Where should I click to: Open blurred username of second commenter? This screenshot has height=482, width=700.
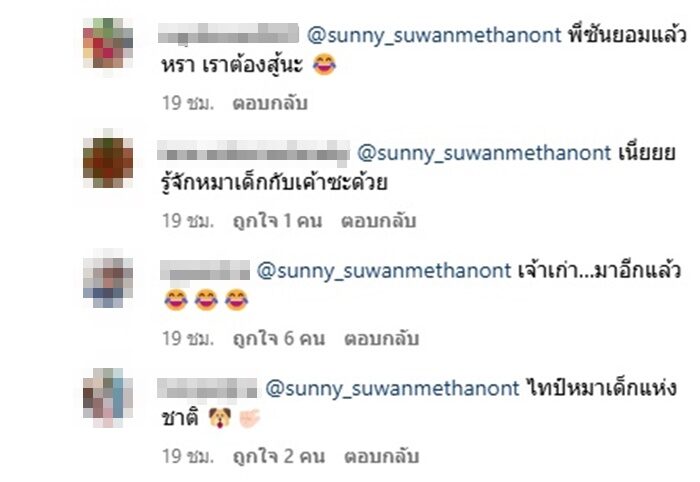[x=253, y=150]
